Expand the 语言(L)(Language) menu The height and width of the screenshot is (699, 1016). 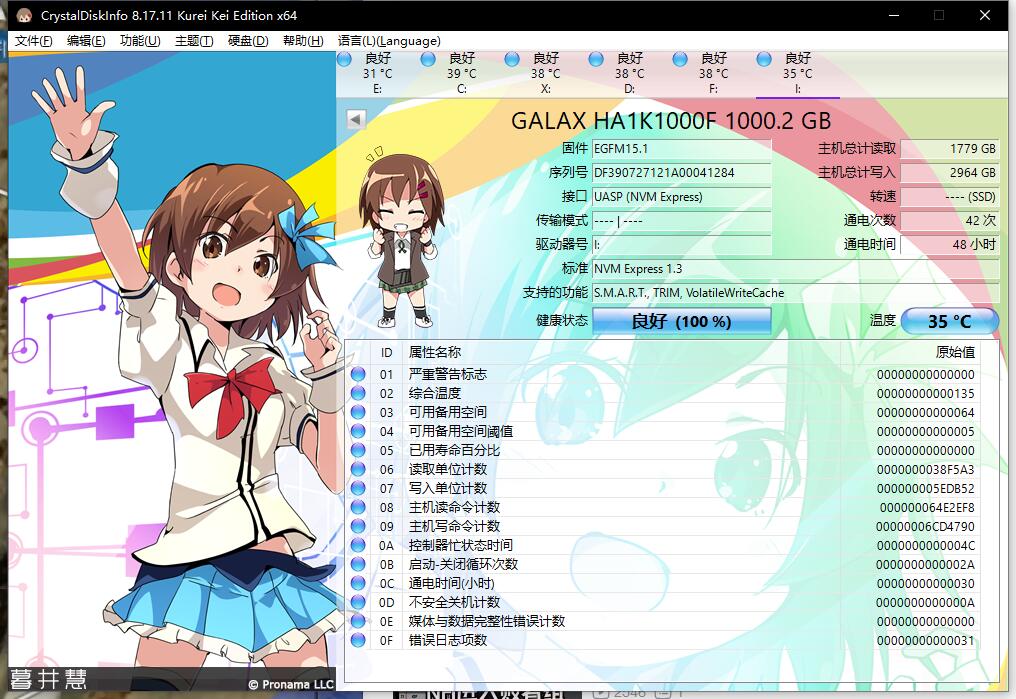click(x=389, y=41)
